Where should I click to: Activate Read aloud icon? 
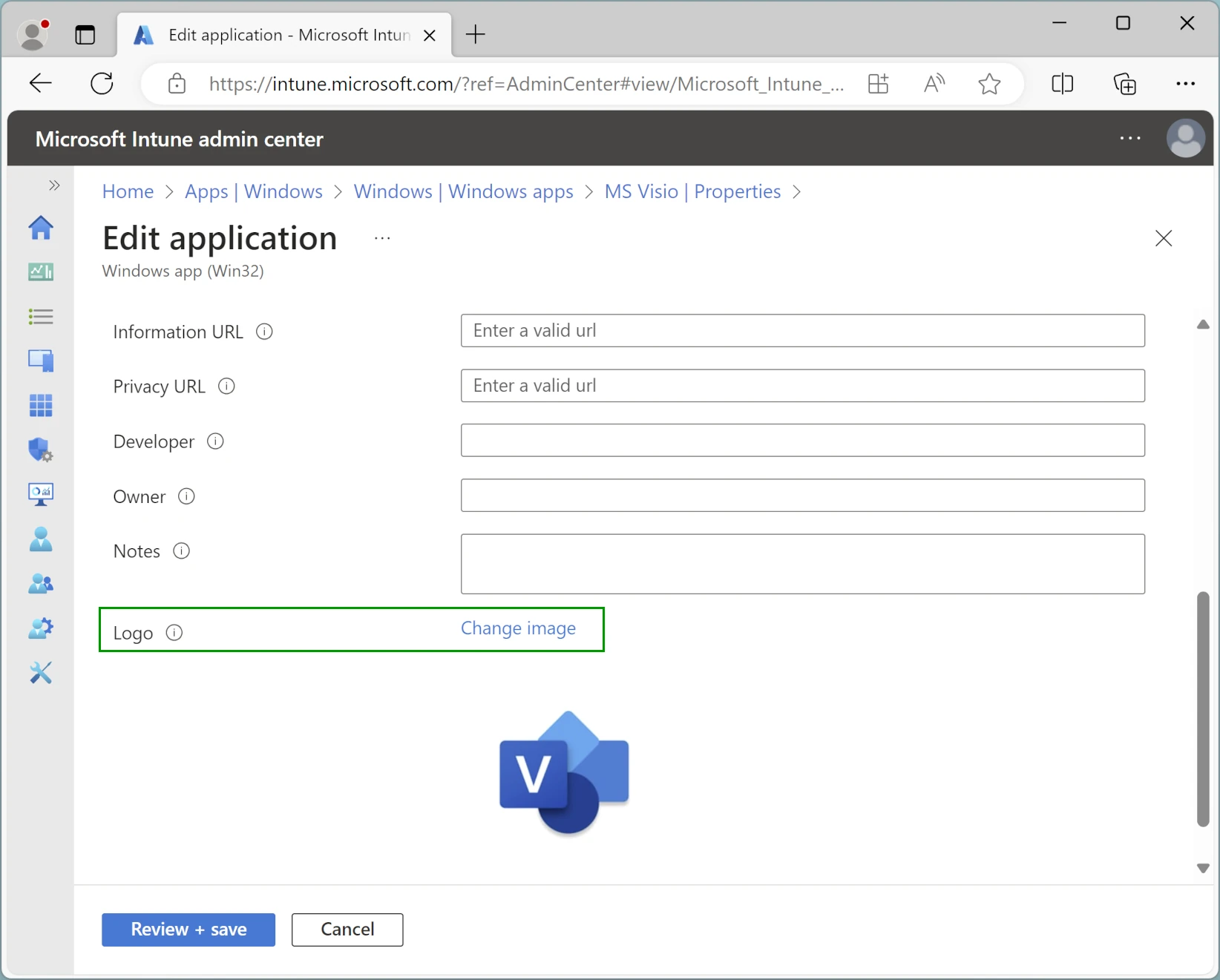[934, 84]
